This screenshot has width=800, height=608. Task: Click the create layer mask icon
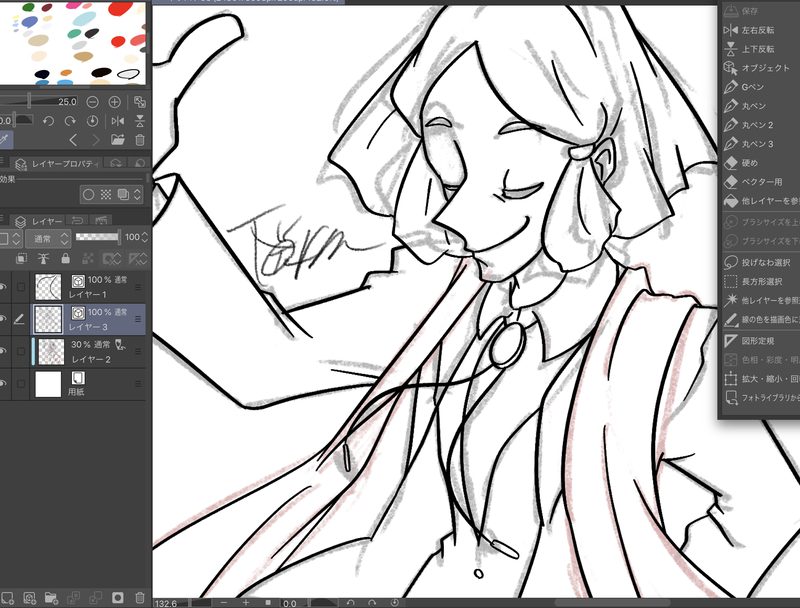pyautogui.click(x=117, y=597)
